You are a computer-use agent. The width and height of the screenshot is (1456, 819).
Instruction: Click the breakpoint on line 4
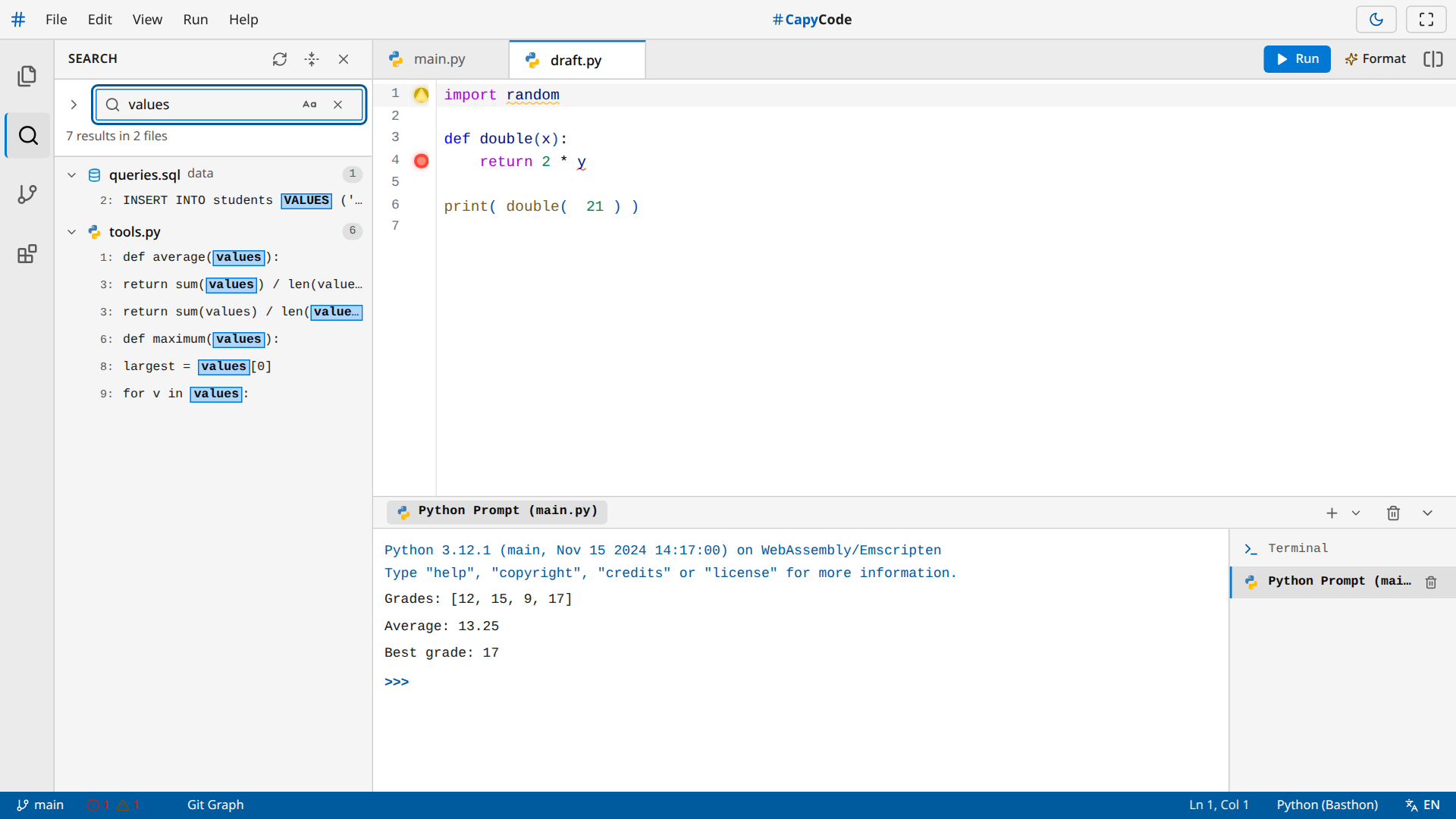coord(422,161)
